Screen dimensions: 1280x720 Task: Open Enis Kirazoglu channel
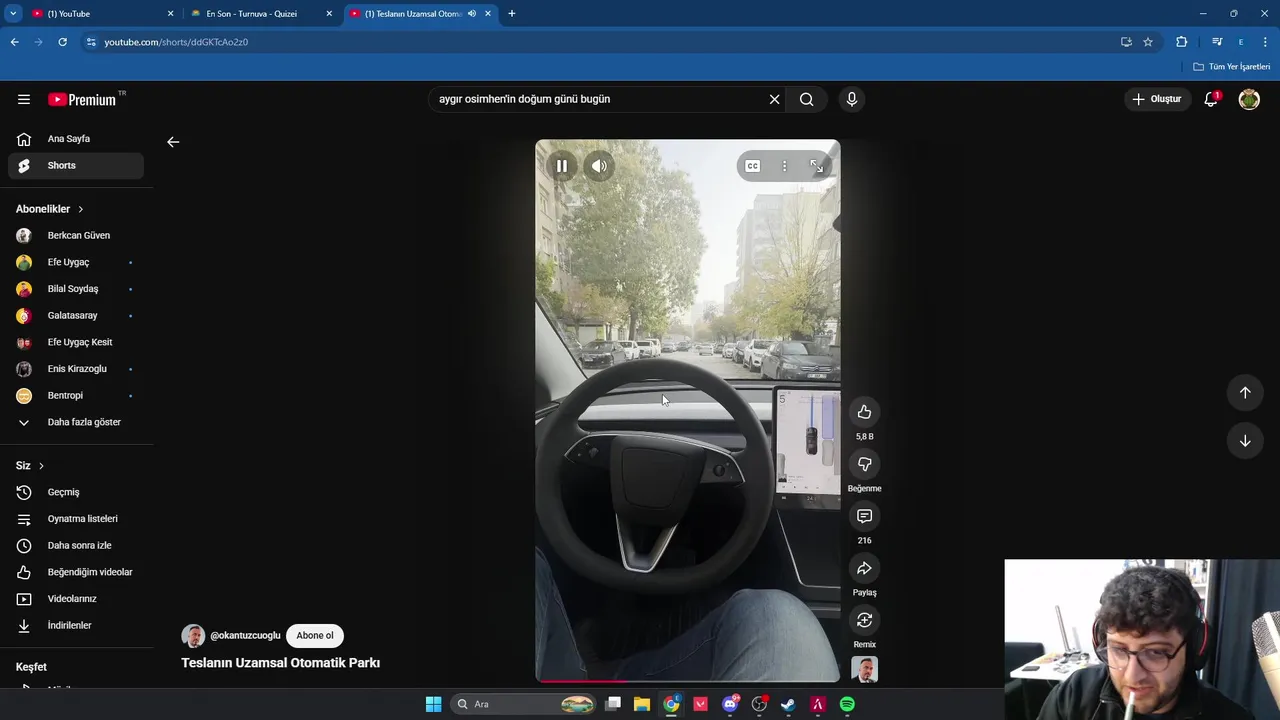[x=76, y=369]
